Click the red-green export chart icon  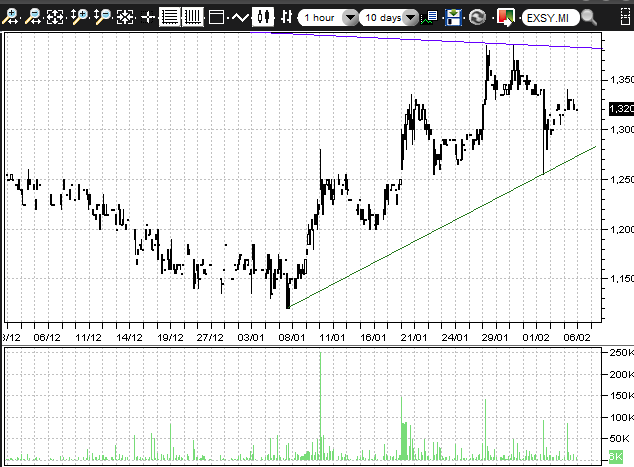click(x=506, y=17)
